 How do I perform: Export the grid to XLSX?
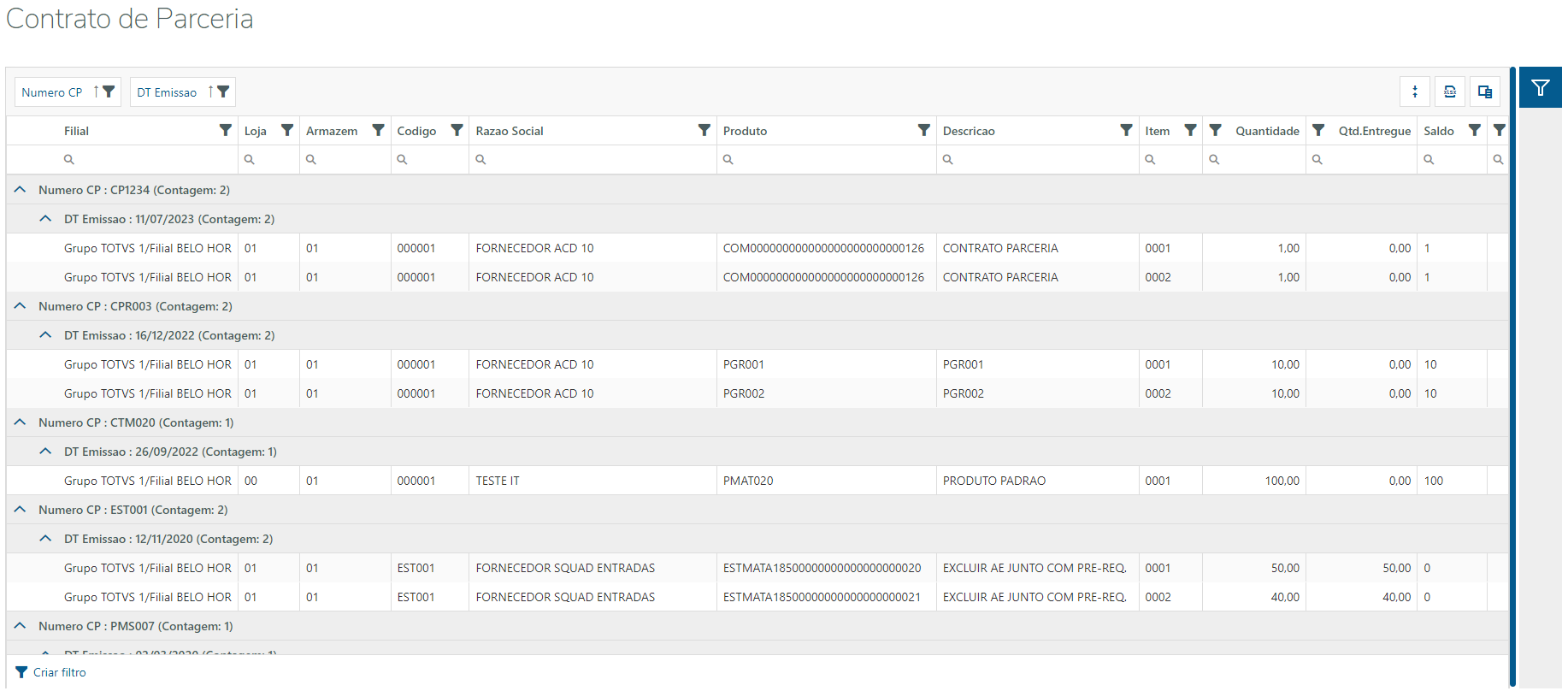pos(1450,92)
